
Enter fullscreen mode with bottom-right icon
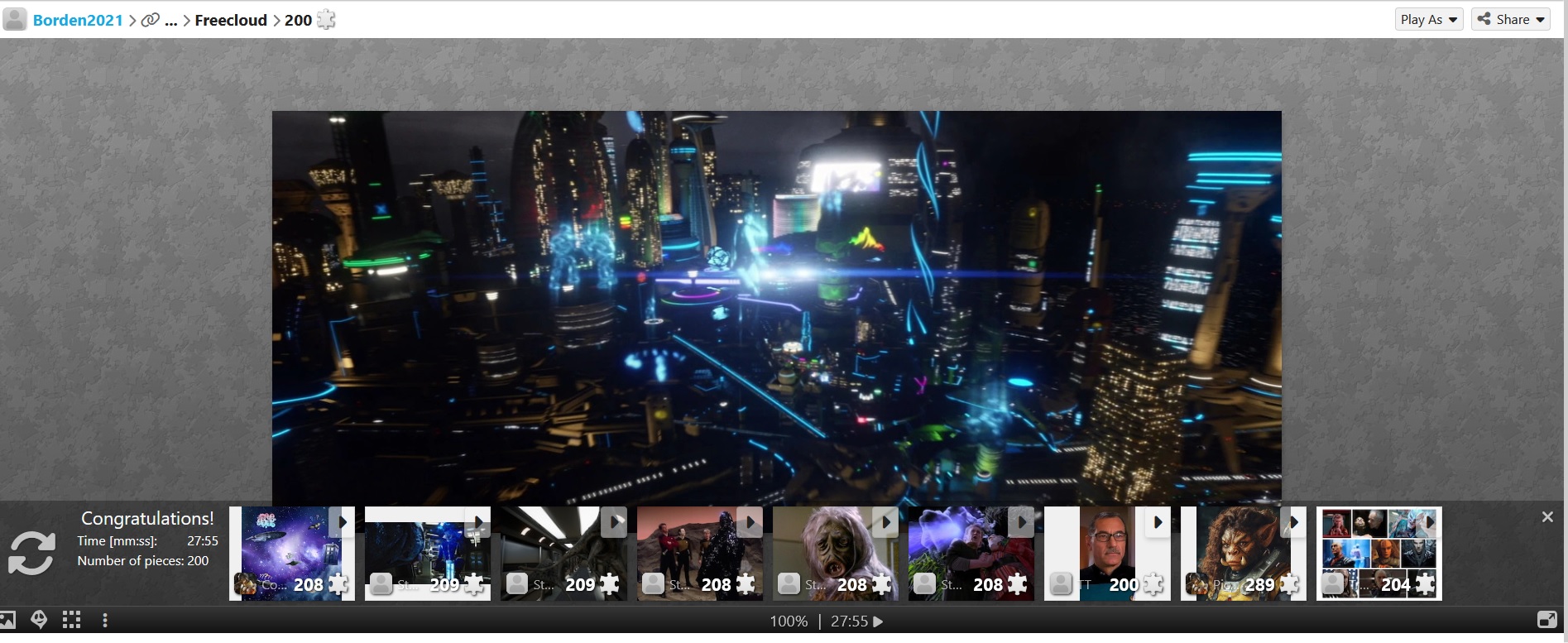pyautogui.click(x=1546, y=620)
